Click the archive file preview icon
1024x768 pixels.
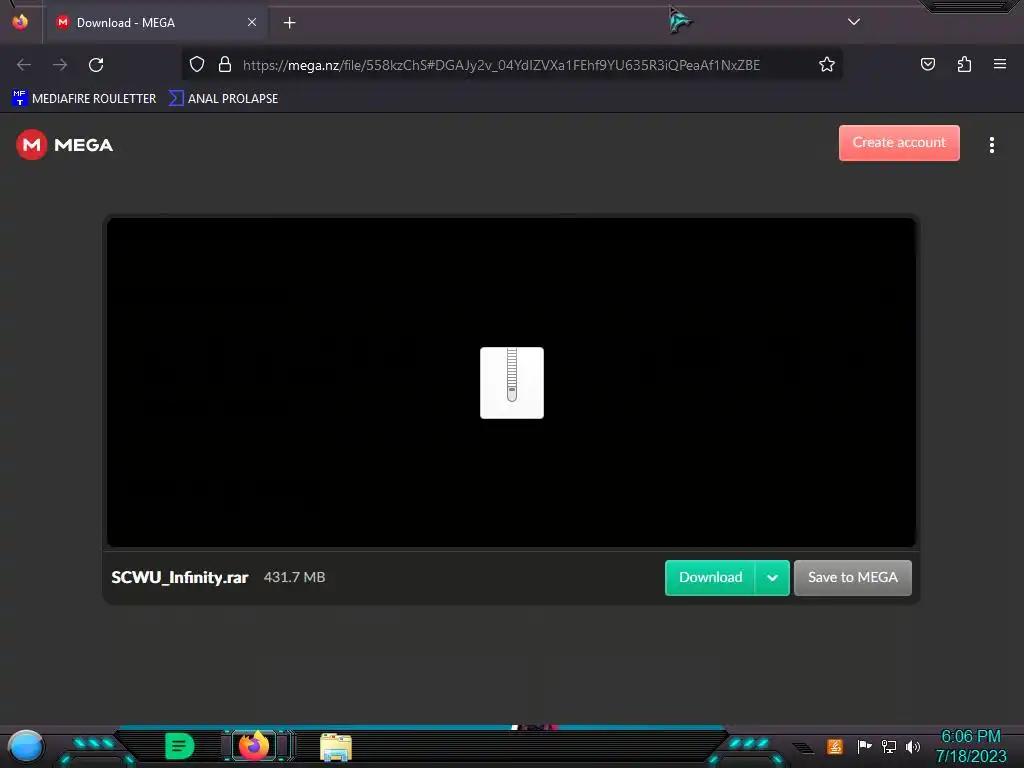[511, 383]
